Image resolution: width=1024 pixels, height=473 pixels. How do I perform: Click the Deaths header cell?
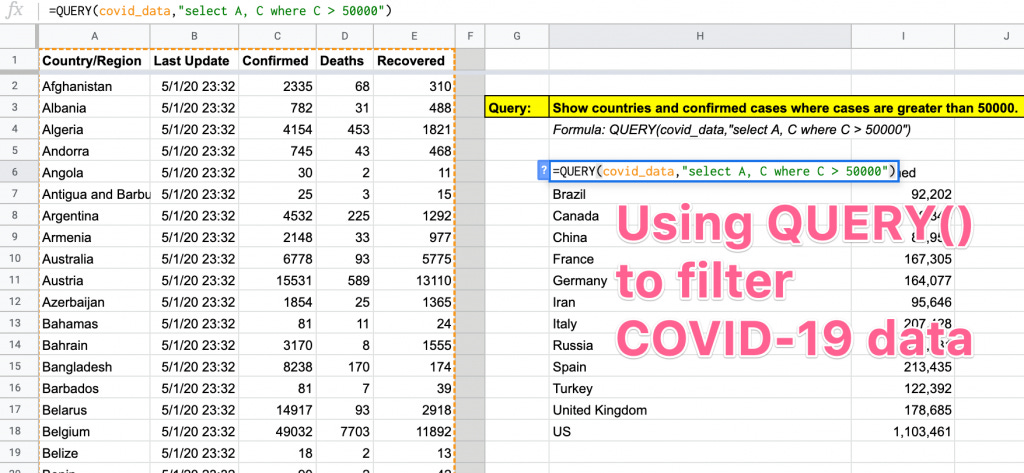coord(345,61)
